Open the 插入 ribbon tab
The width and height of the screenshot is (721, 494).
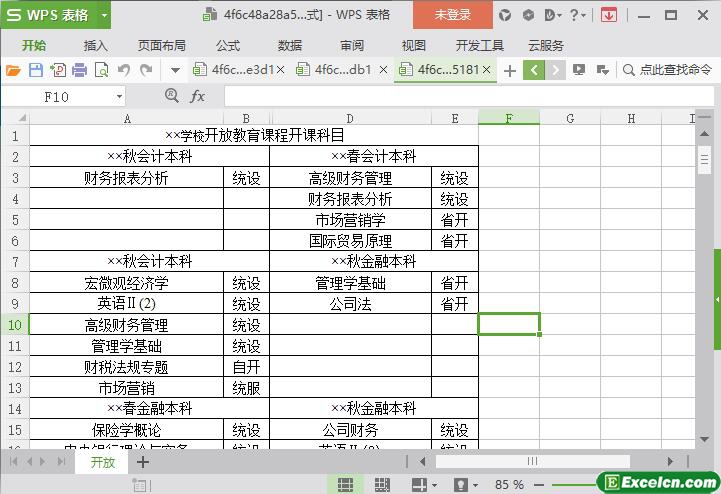pos(96,46)
